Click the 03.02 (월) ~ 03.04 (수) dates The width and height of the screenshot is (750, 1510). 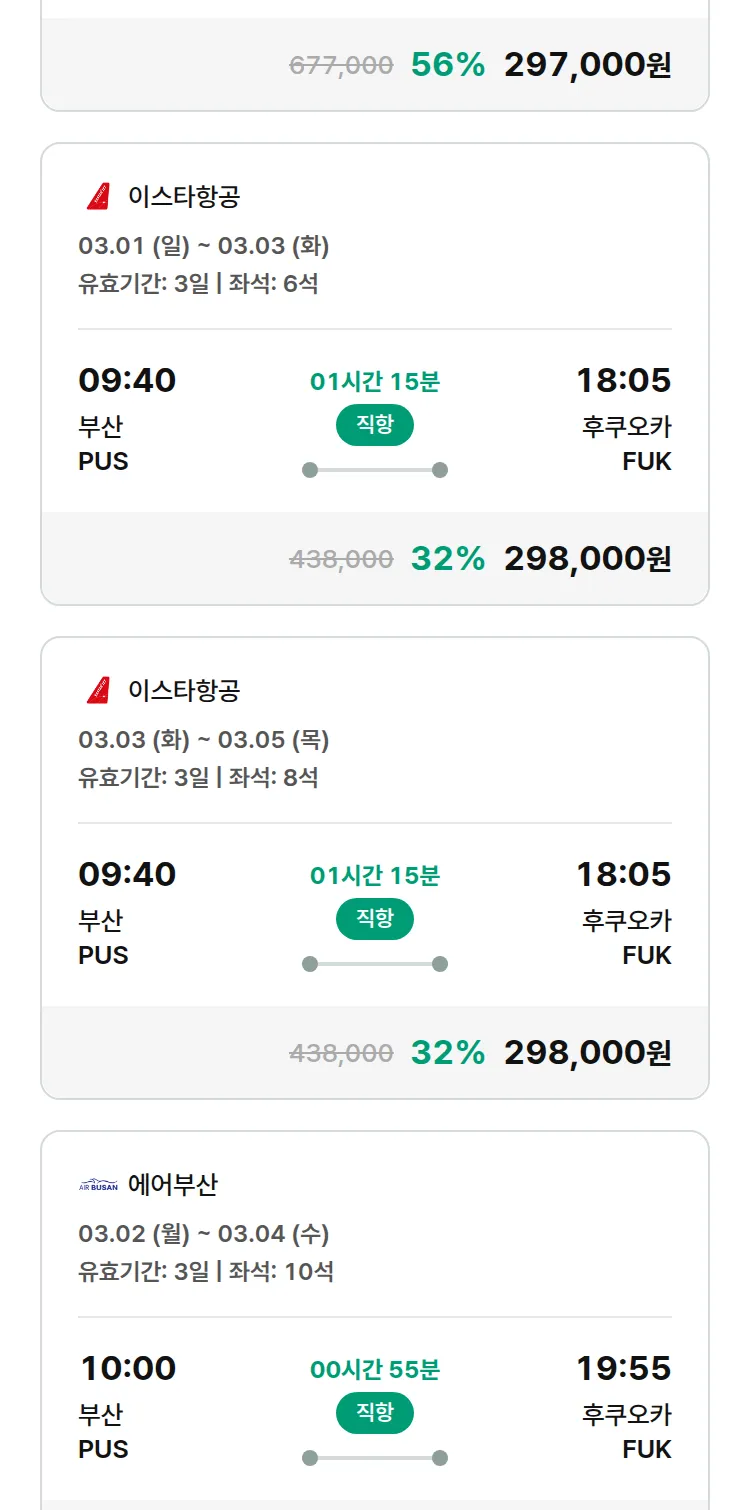(204, 1234)
